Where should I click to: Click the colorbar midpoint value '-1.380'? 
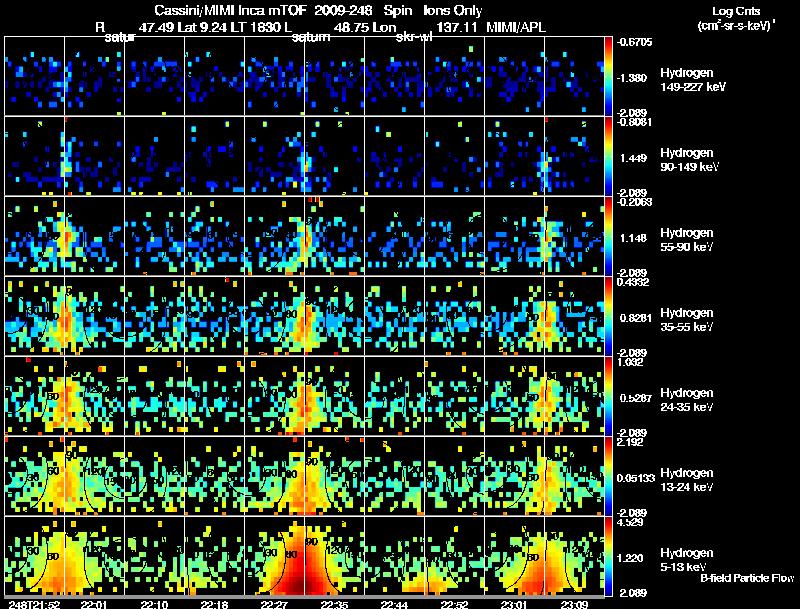click(x=632, y=78)
